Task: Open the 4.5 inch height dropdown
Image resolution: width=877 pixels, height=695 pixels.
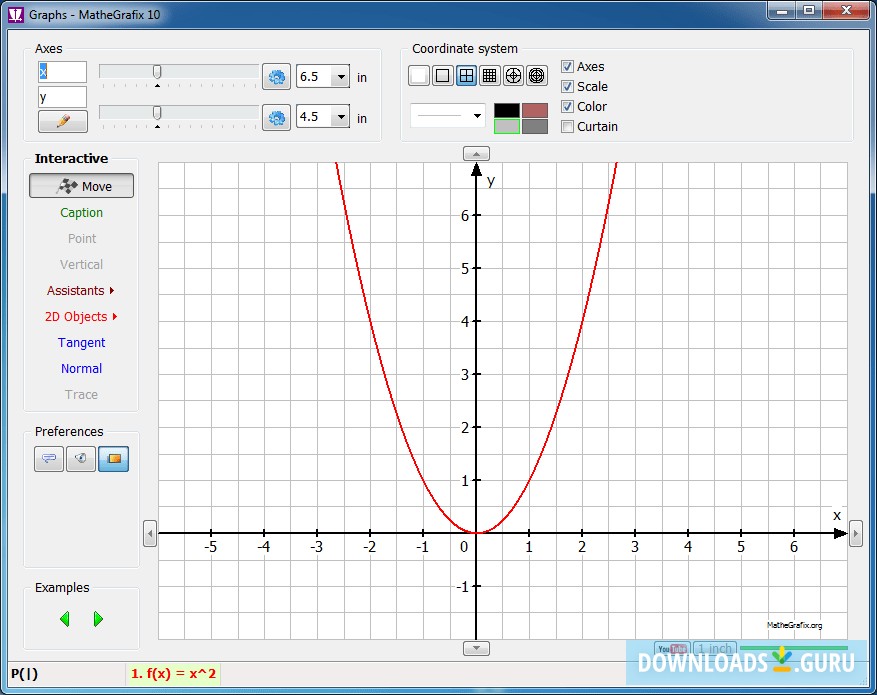Action: [x=341, y=117]
